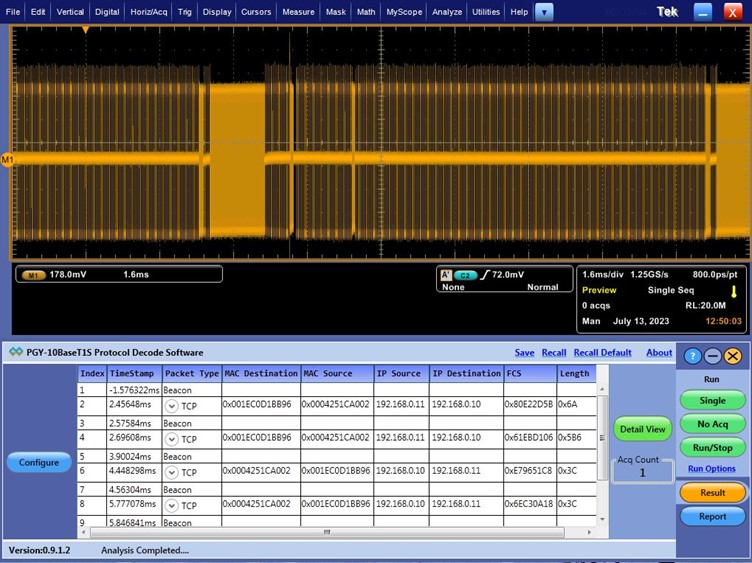Click the A trigger indicator icon
This screenshot has width=752, height=563.
coord(446,274)
